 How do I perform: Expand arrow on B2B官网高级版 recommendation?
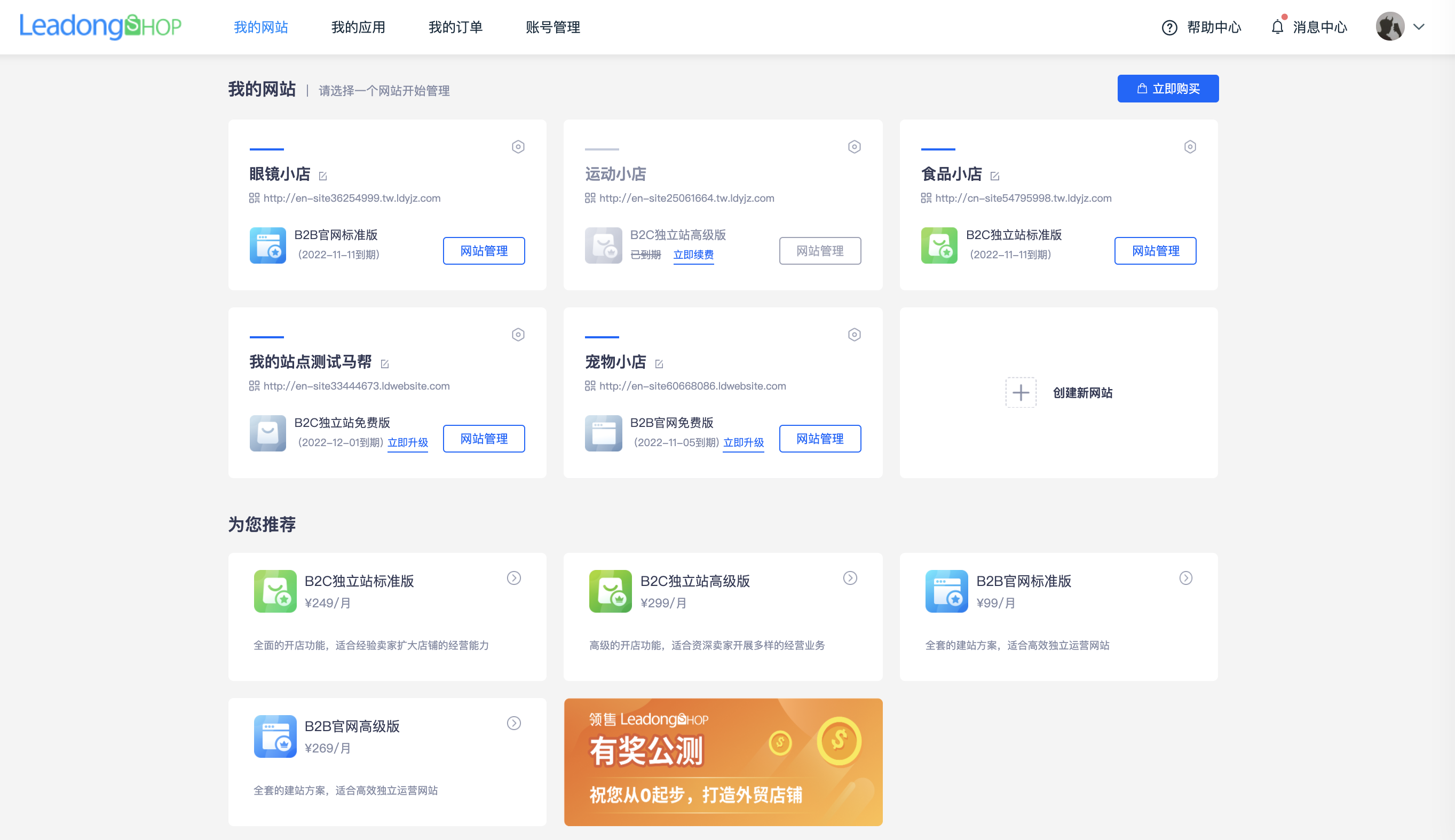513,723
